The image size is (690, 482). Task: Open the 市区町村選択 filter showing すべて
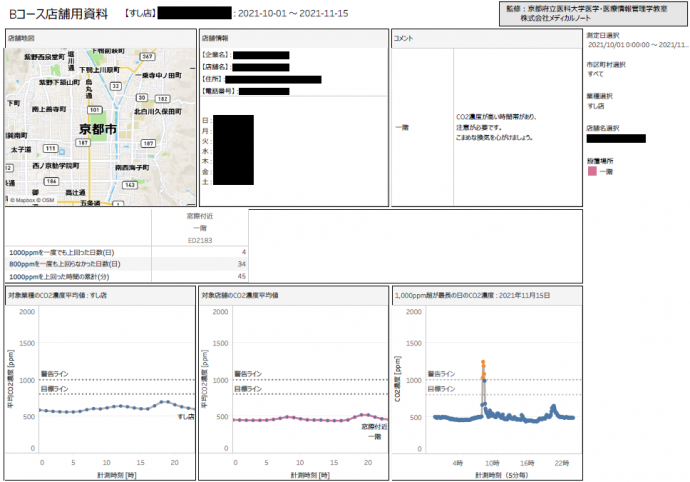point(595,74)
